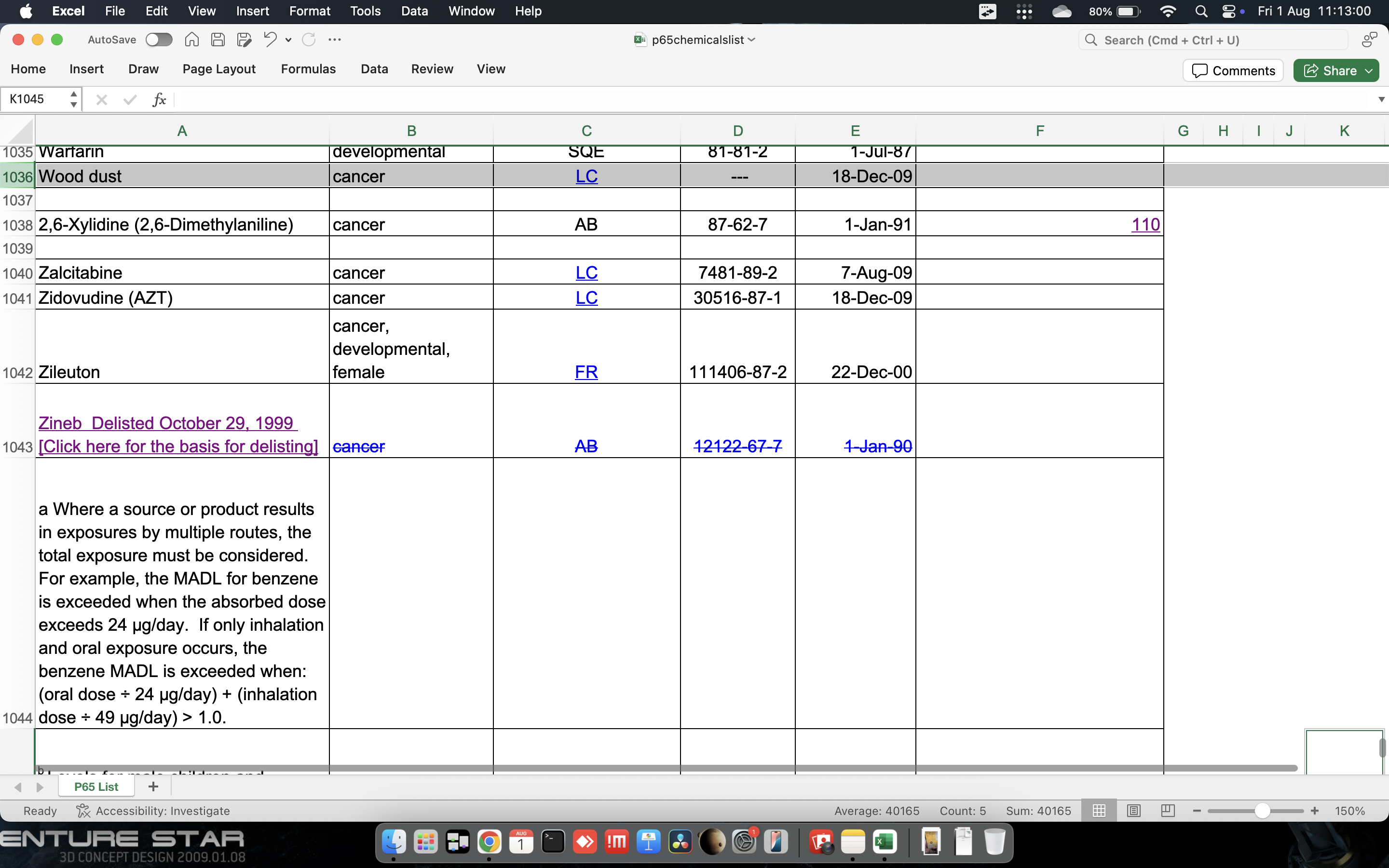The width and height of the screenshot is (1389, 868).
Task: Open Excel from the Dock
Action: (884, 842)
